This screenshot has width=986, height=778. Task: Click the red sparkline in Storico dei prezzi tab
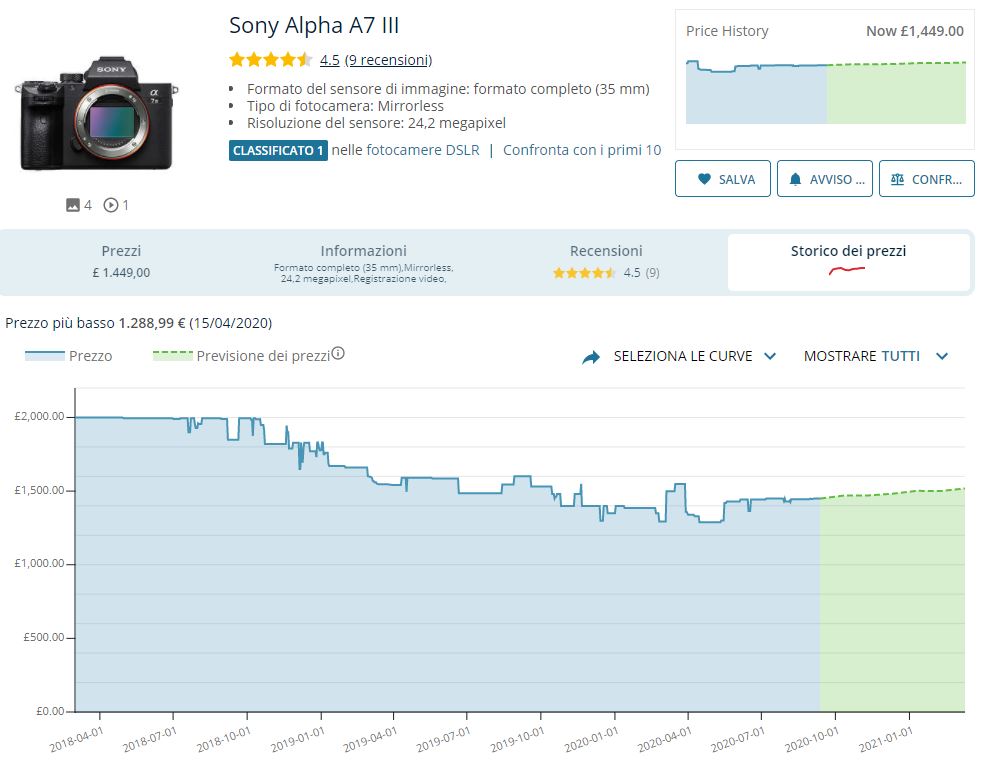point(847,270)
